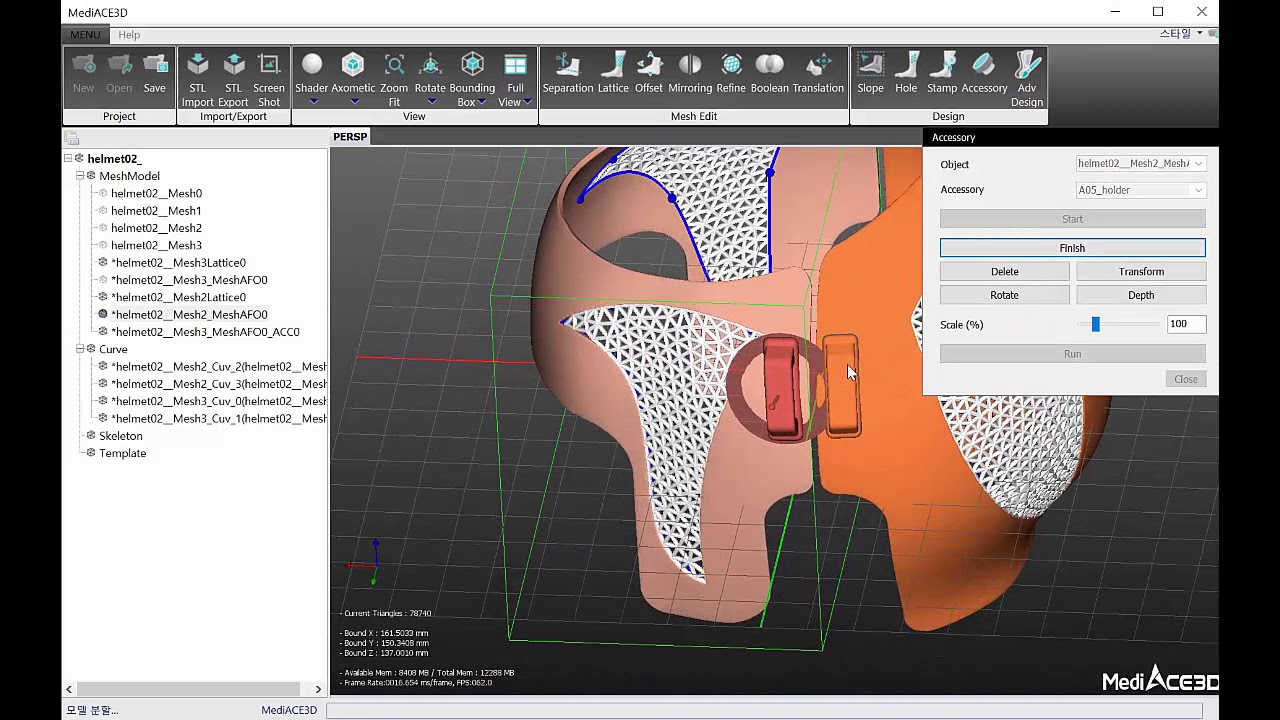Open the Refine mesh tool

pyautogui.click(x=731, y=75)
